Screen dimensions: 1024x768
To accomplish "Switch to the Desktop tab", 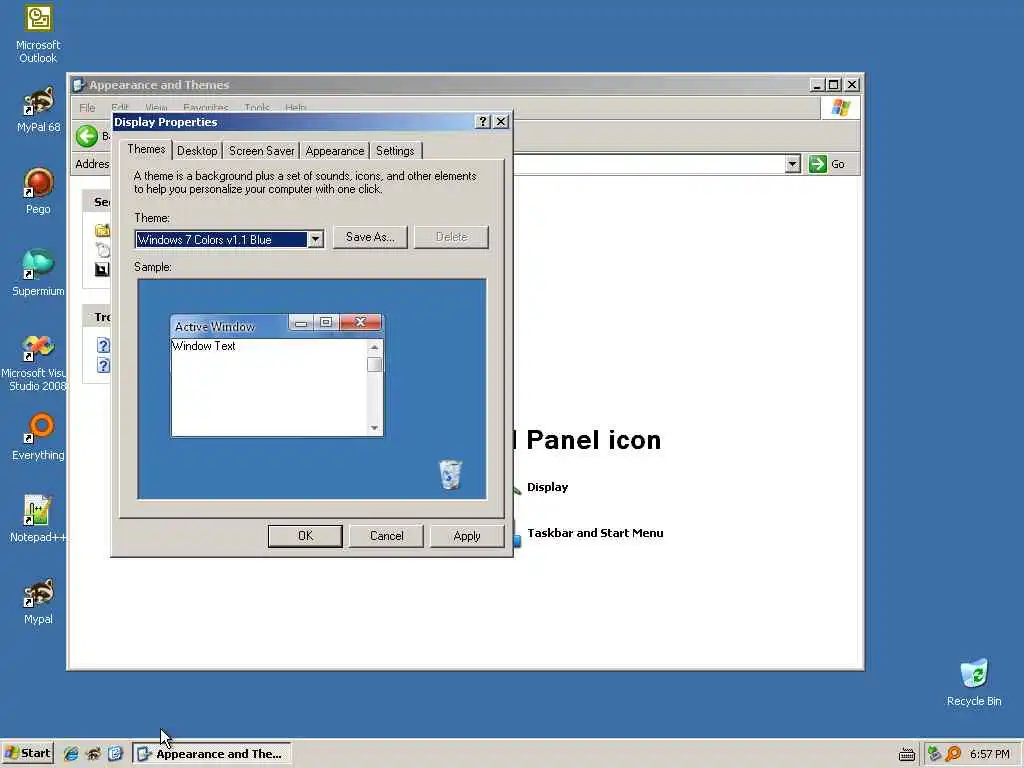I will tap(197, 151).
